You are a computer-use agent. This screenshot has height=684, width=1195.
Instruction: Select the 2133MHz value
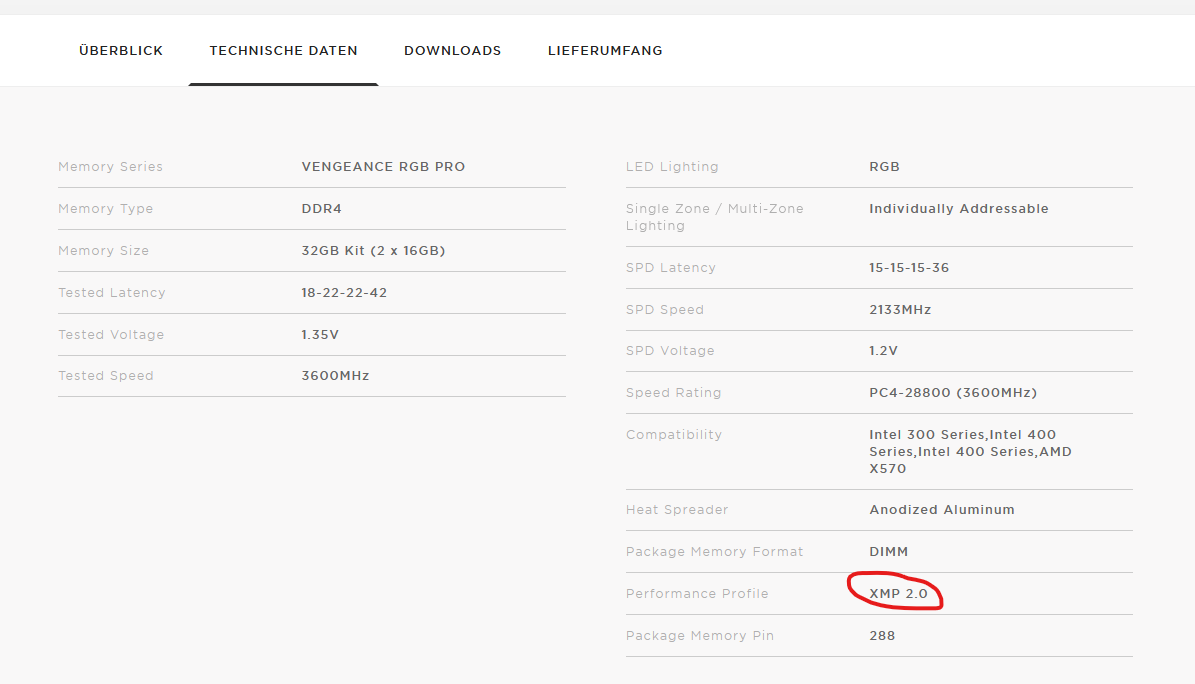pos(900,310)
